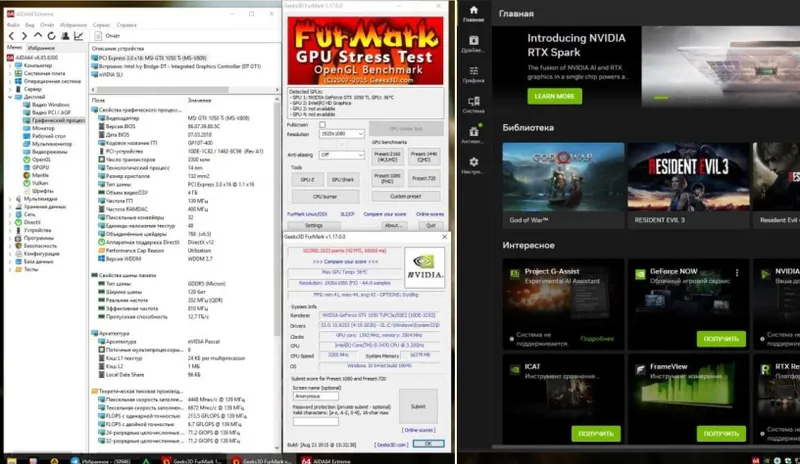Open Вид menu in AIDA64
Viewport: 800px width, 464px height.
click(x=30, y=25)
